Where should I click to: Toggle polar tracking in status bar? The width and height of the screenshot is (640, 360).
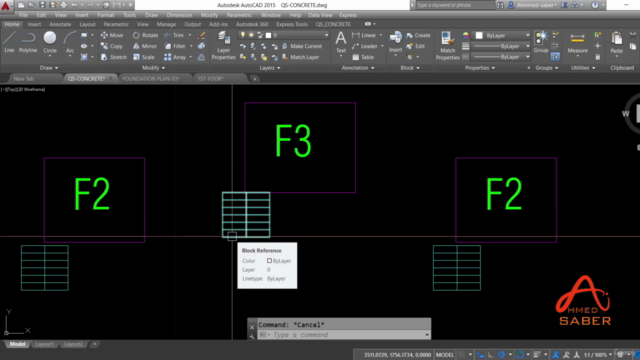[502, 355]
